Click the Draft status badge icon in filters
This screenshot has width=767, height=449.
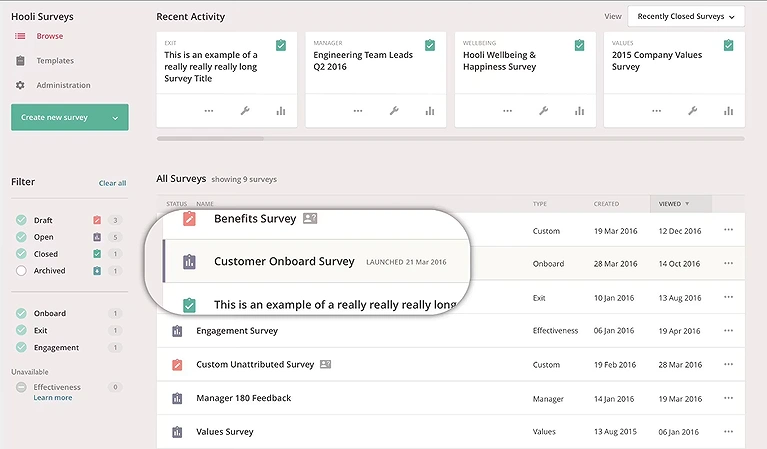[97, 220]
